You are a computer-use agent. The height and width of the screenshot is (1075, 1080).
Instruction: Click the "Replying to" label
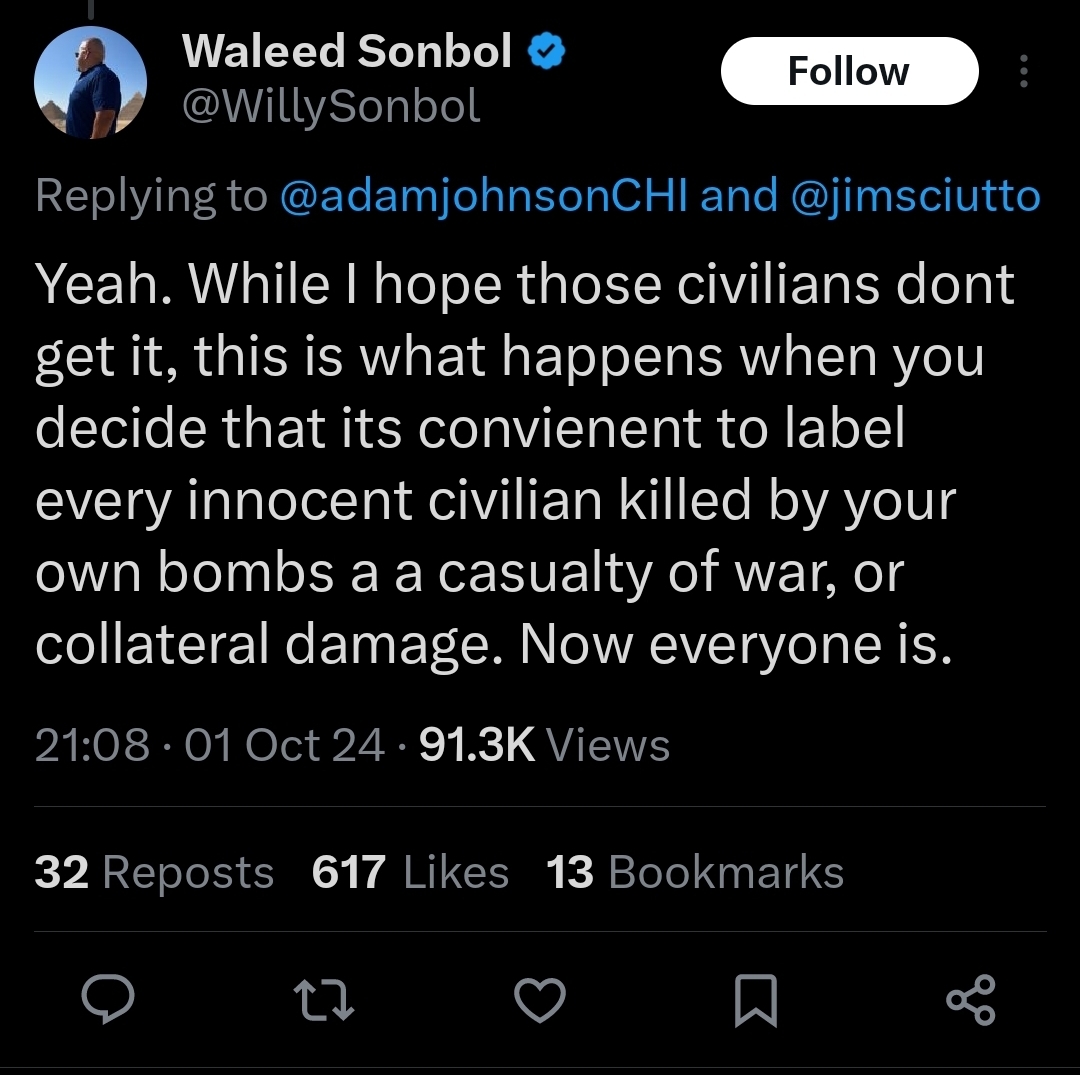pos(151,195)
